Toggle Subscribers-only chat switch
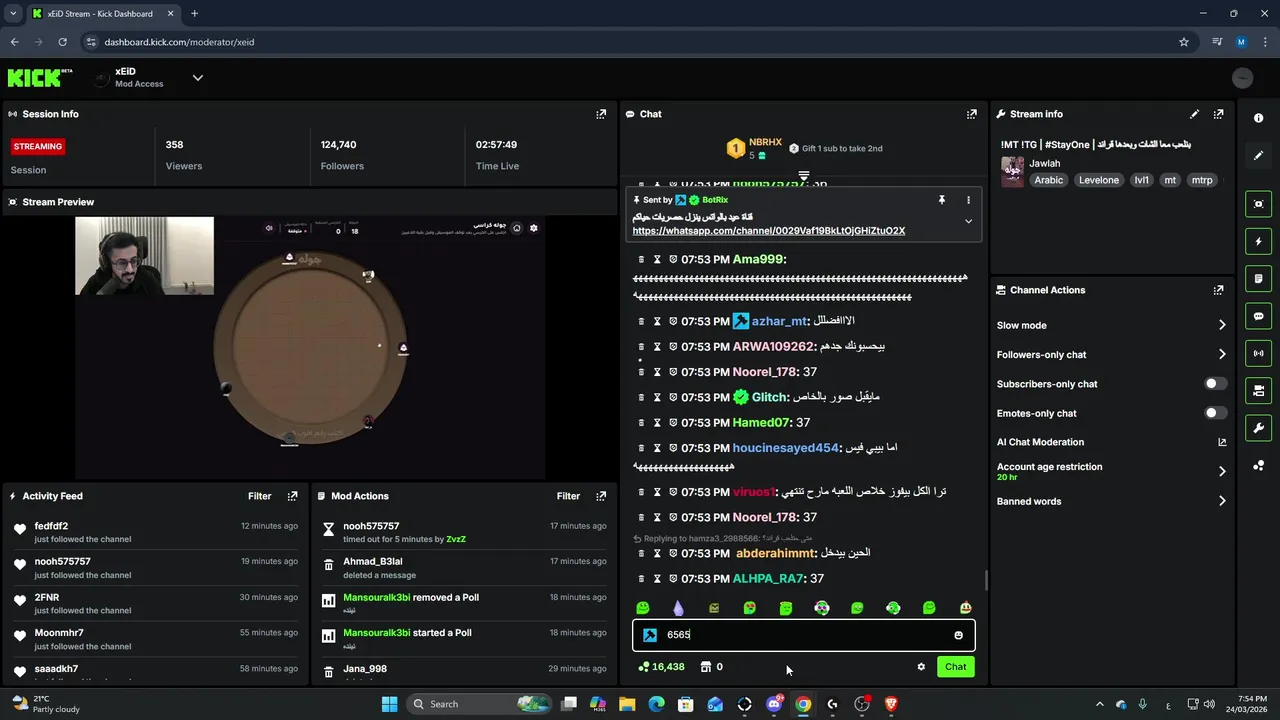This screenshot has width=1280, height=720. [1215, 384]
